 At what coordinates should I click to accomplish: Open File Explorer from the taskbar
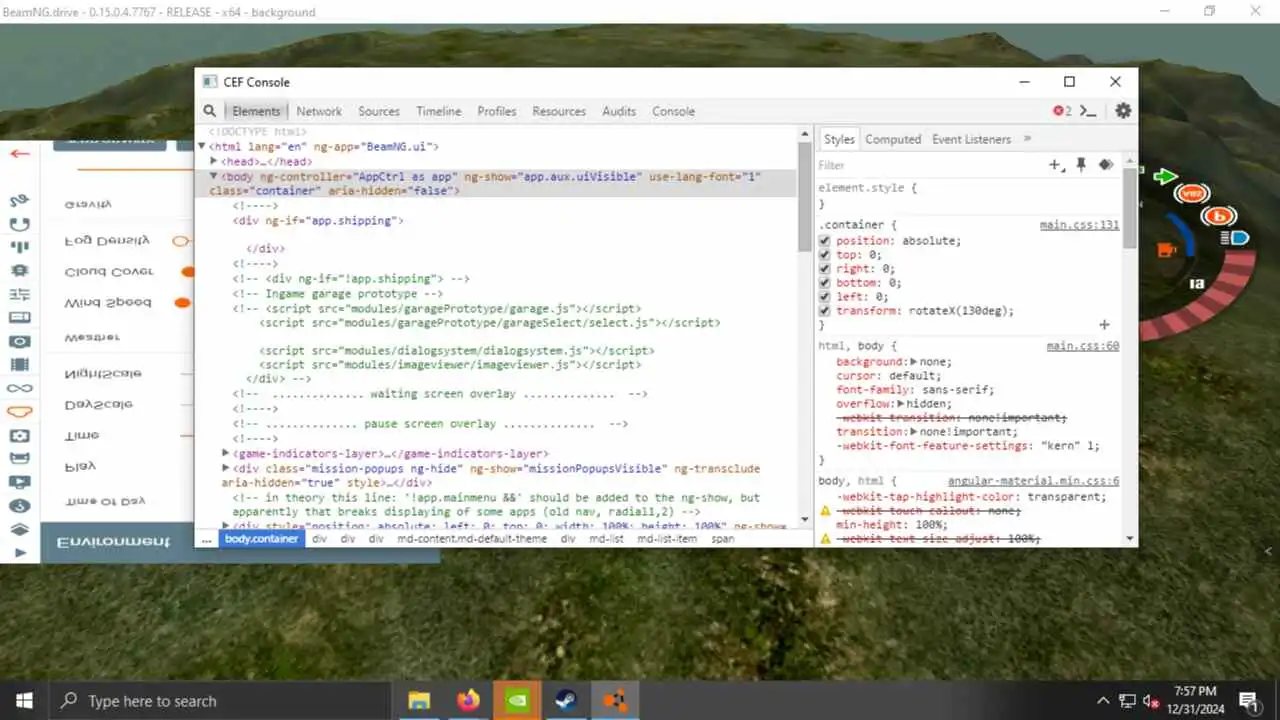pyautogui.click(x=418, y=700)
